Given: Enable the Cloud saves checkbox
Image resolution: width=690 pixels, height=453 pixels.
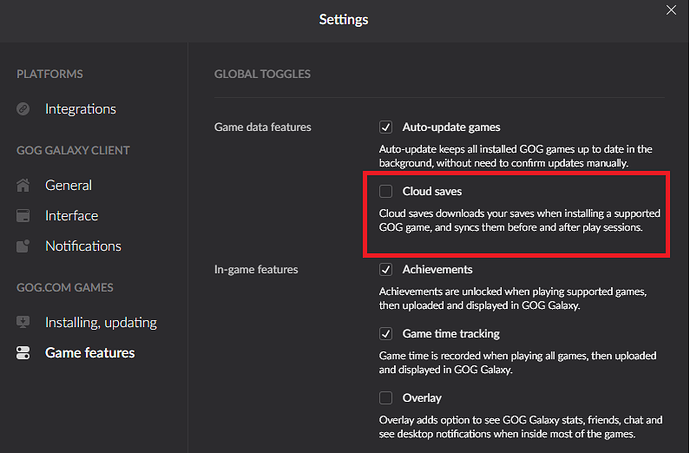Looking at the screenshot, I should coord(386,191).
